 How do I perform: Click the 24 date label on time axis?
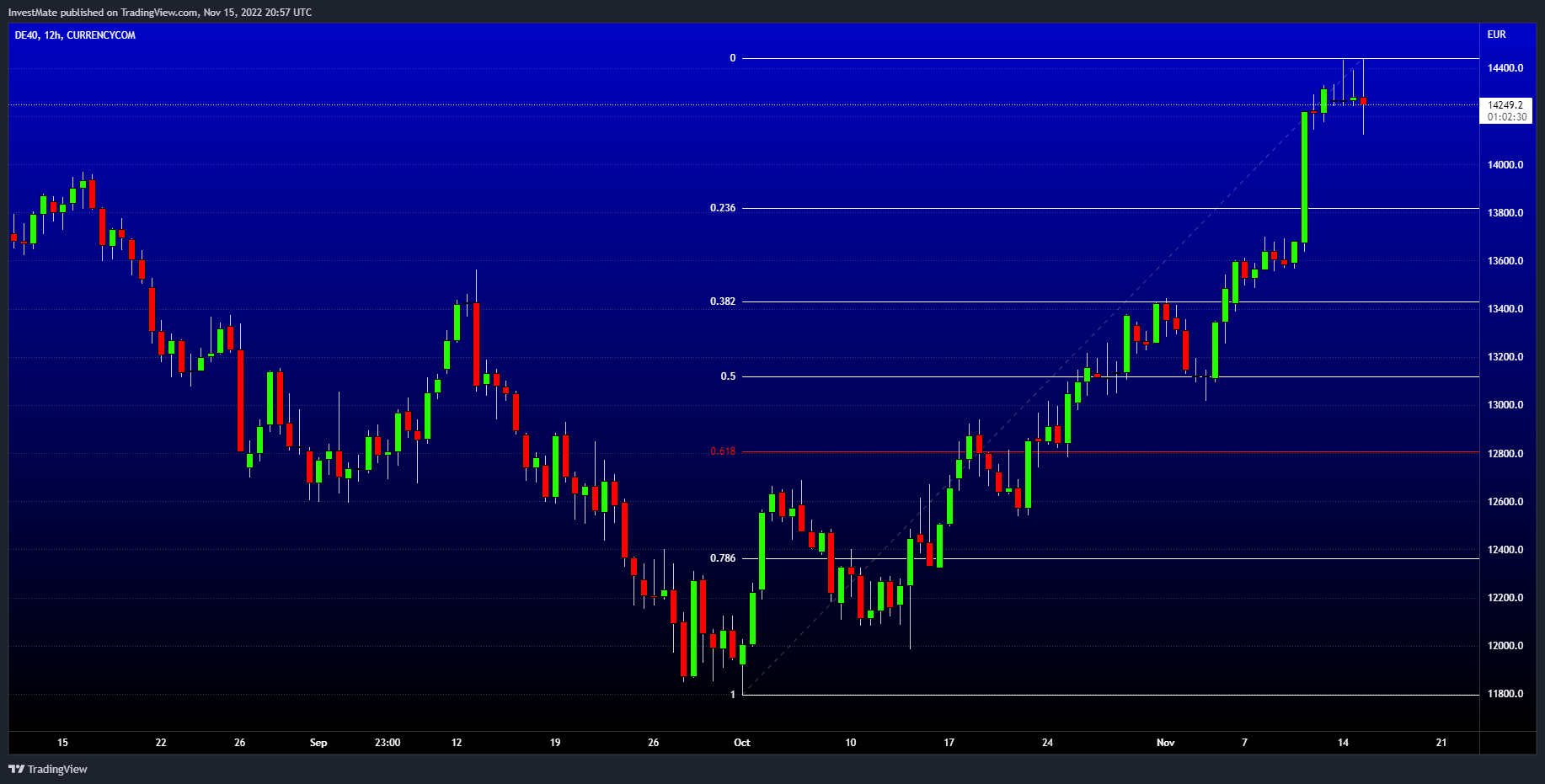click(x=1047, y=743)
